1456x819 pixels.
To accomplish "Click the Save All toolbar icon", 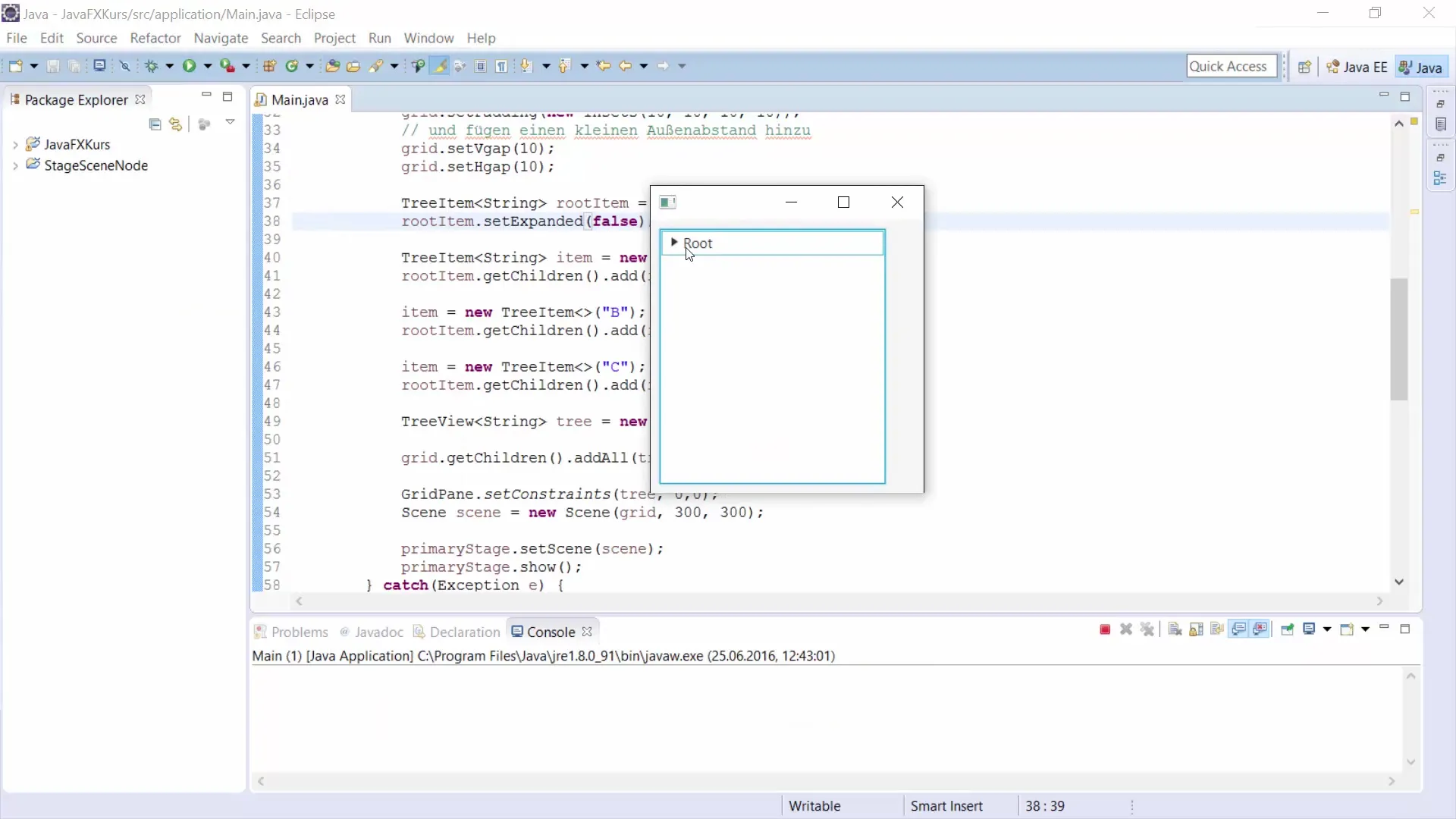I will [x=74, y=66].
